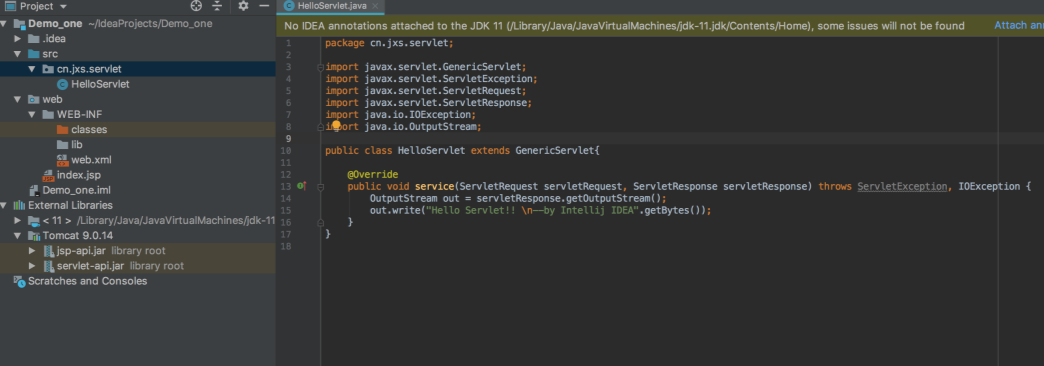
Task: Click the External Libraries icon
Action: click(x=19, y=205)
